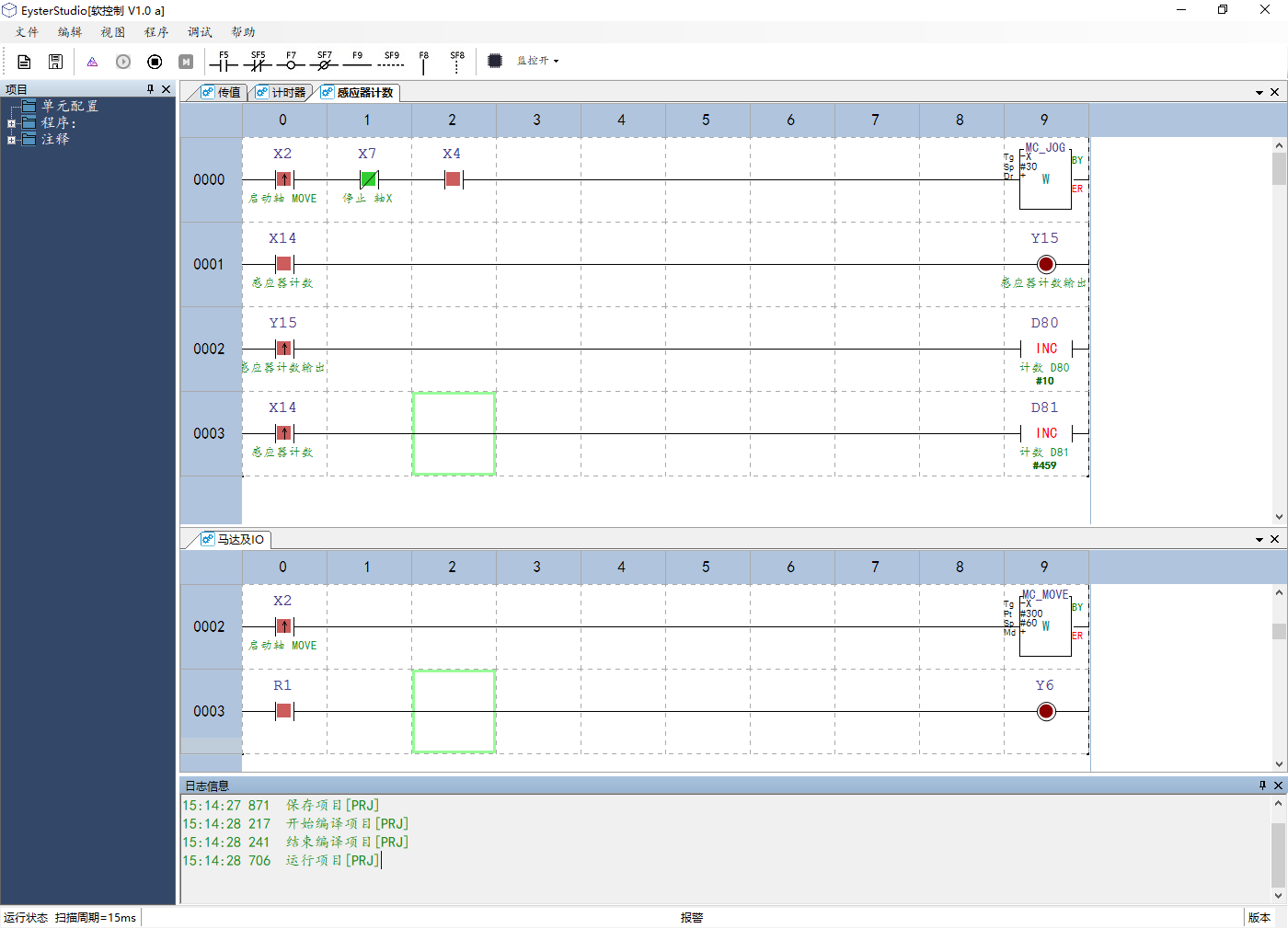Click the greyed run play icon
This screenshot has width=1288, height=929.
tap(123, 62)
